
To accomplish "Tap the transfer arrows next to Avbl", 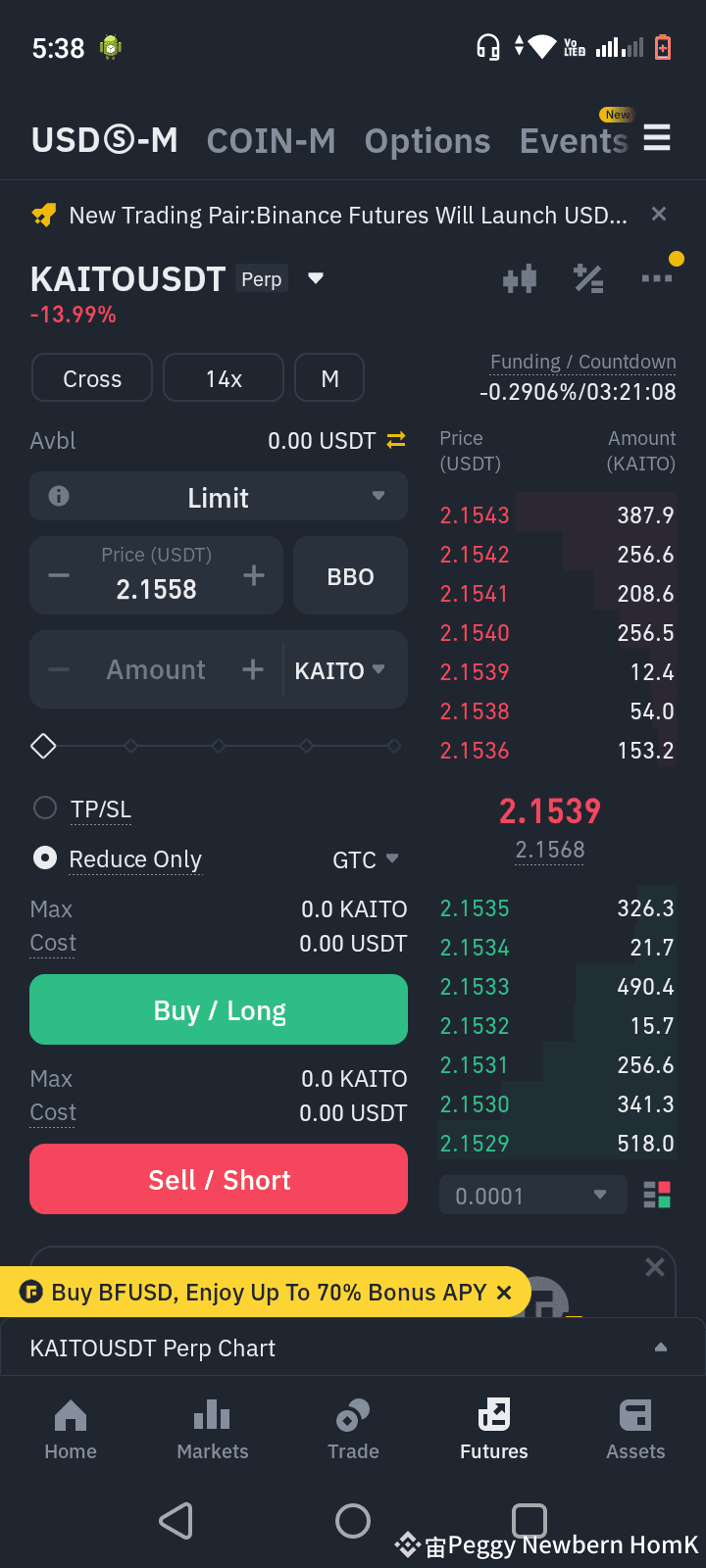I will click(396, 441).
